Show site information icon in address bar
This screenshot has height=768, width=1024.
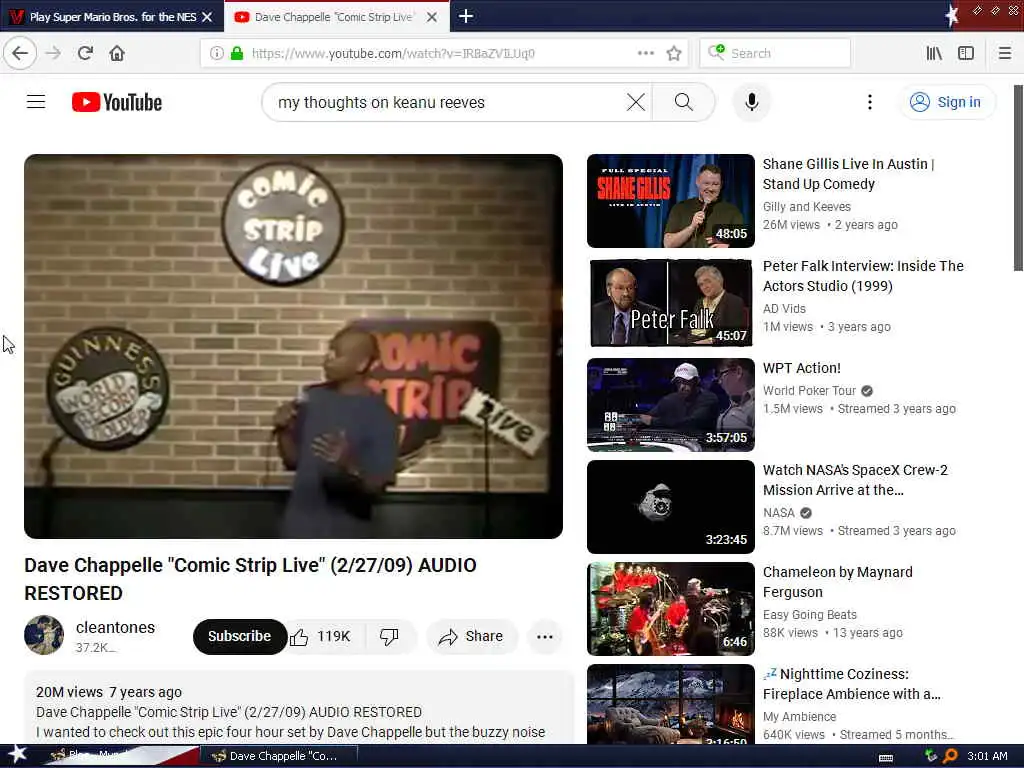coord(217,54)
